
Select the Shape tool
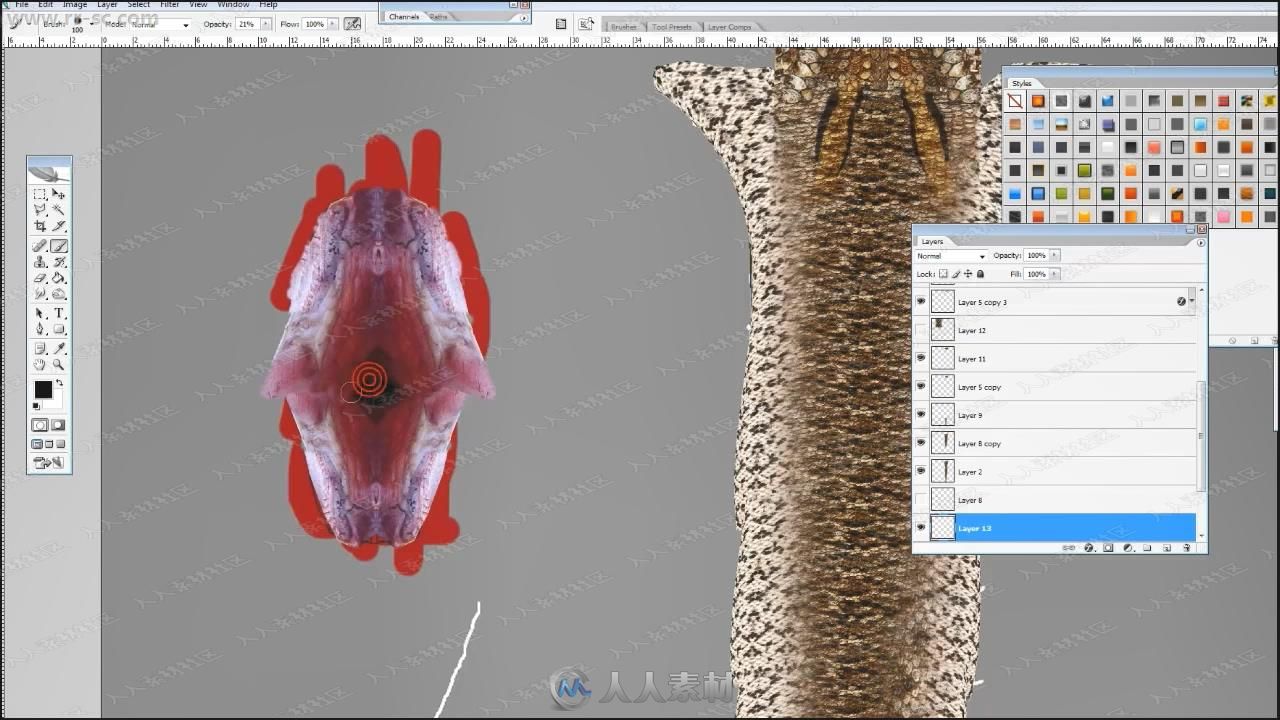(59, 329)
